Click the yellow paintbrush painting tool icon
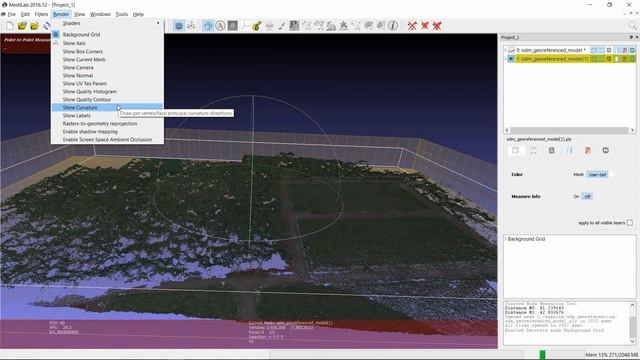The width and height of the screenshot is (640, 360). [257, 26]
